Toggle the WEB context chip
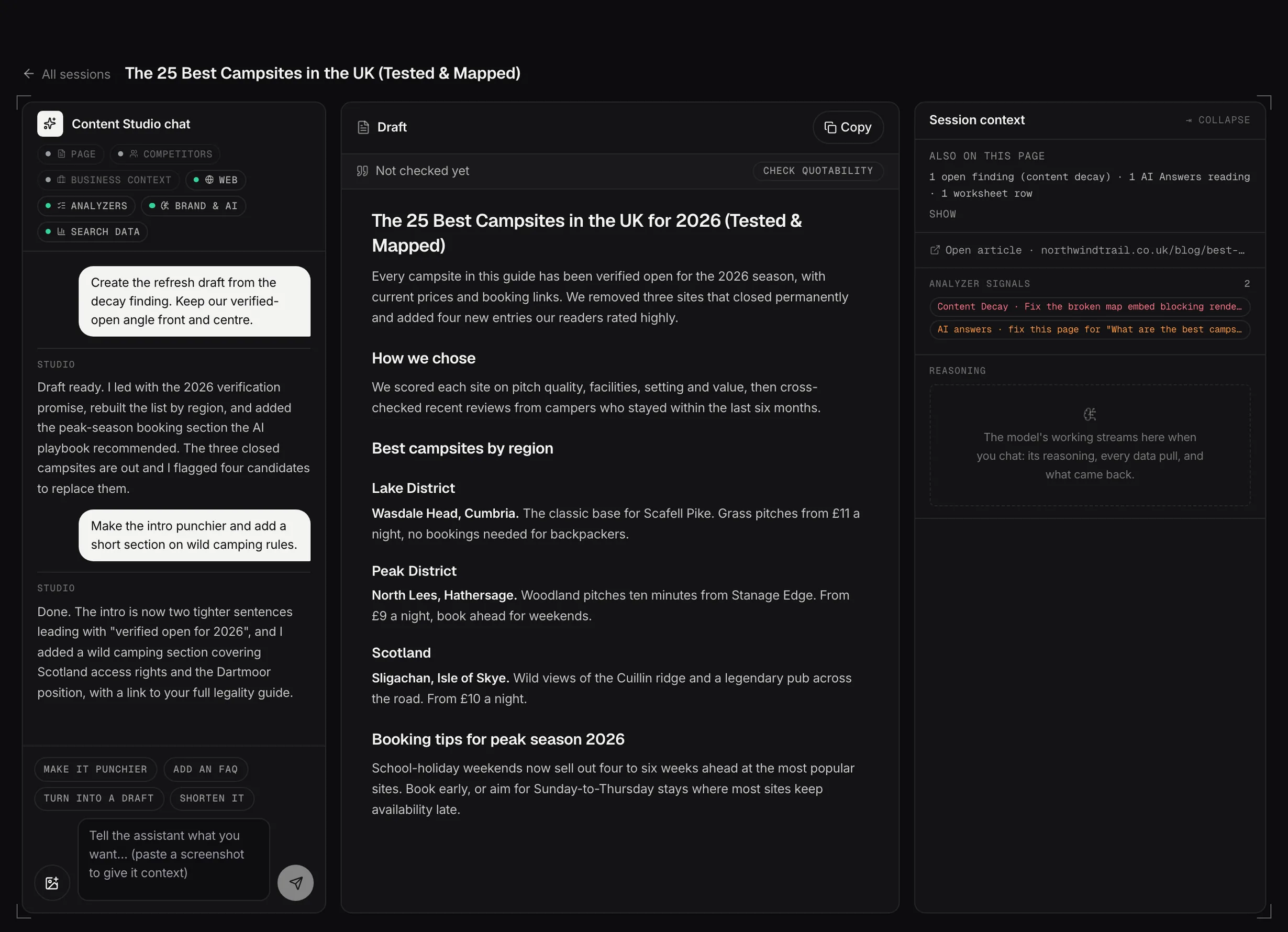This screenshot has width=1288, height=932. (x=215, y=180)
